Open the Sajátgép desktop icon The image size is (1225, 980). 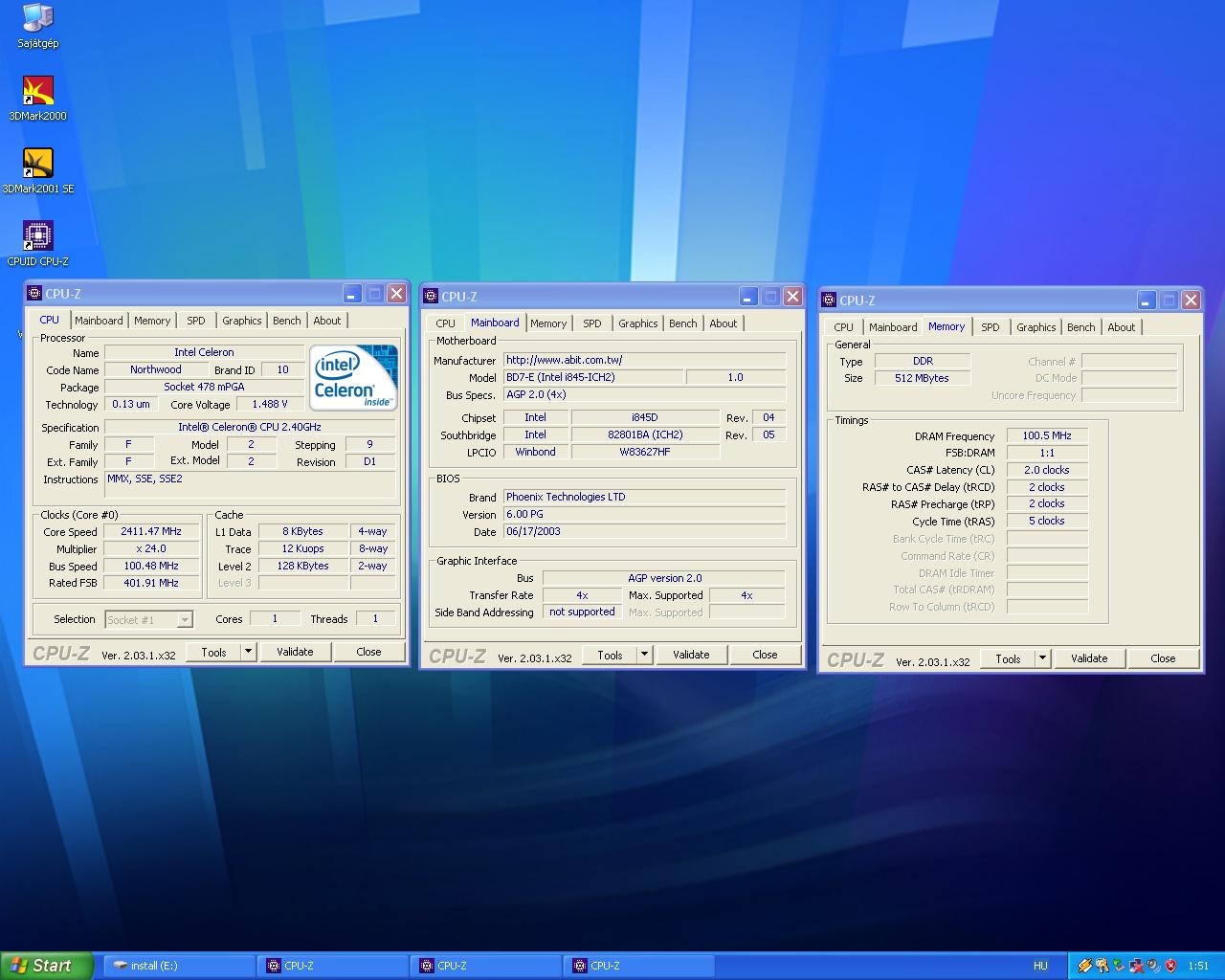(x=37, y=25)
